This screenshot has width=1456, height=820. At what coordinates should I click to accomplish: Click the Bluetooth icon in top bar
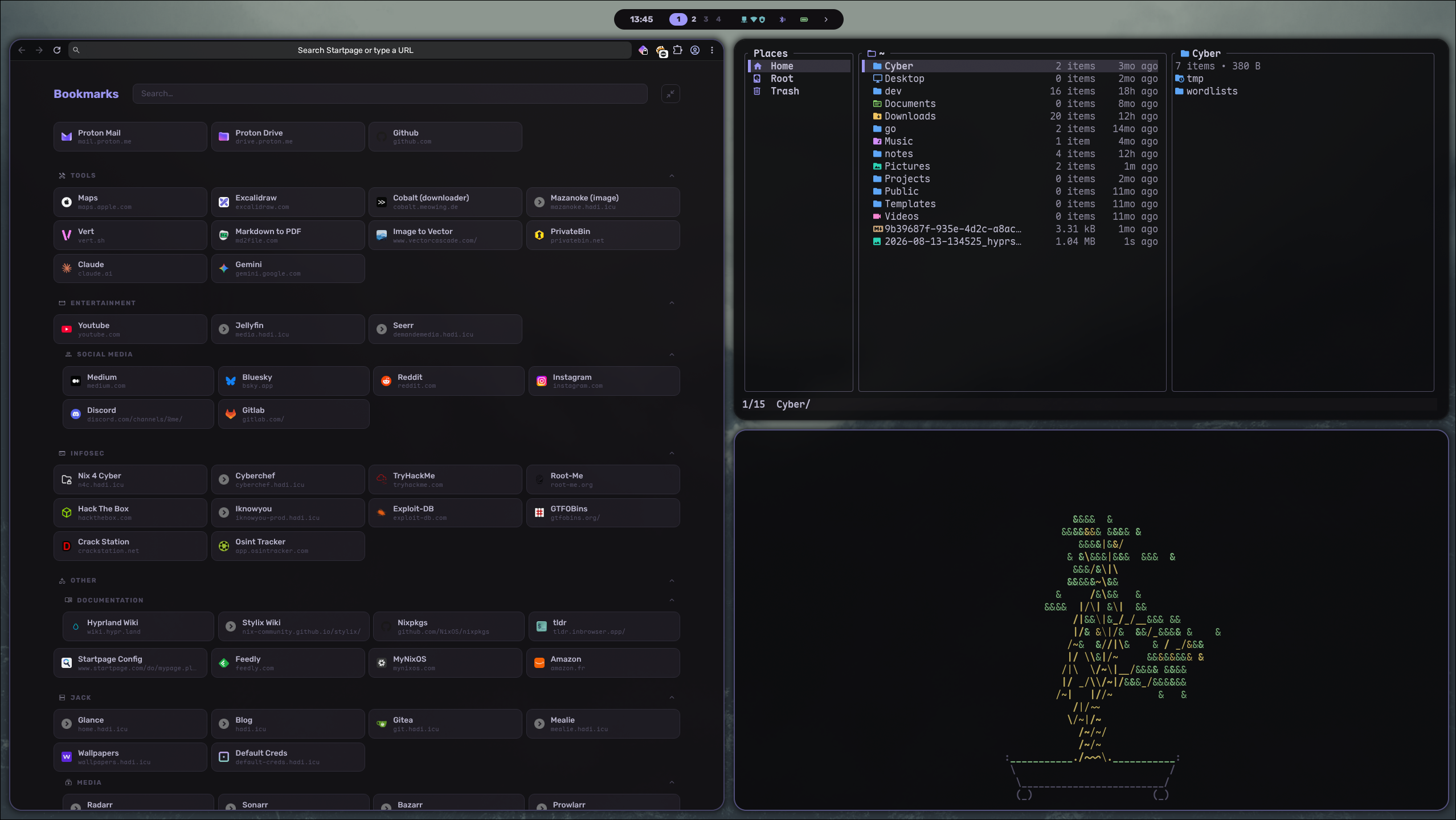783,19
